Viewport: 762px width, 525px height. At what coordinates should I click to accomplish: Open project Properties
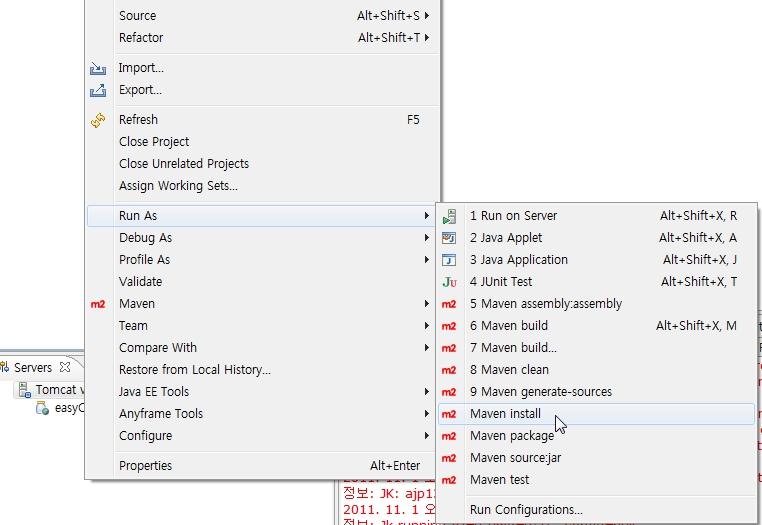pyautogui.click(x=145, y=466)
